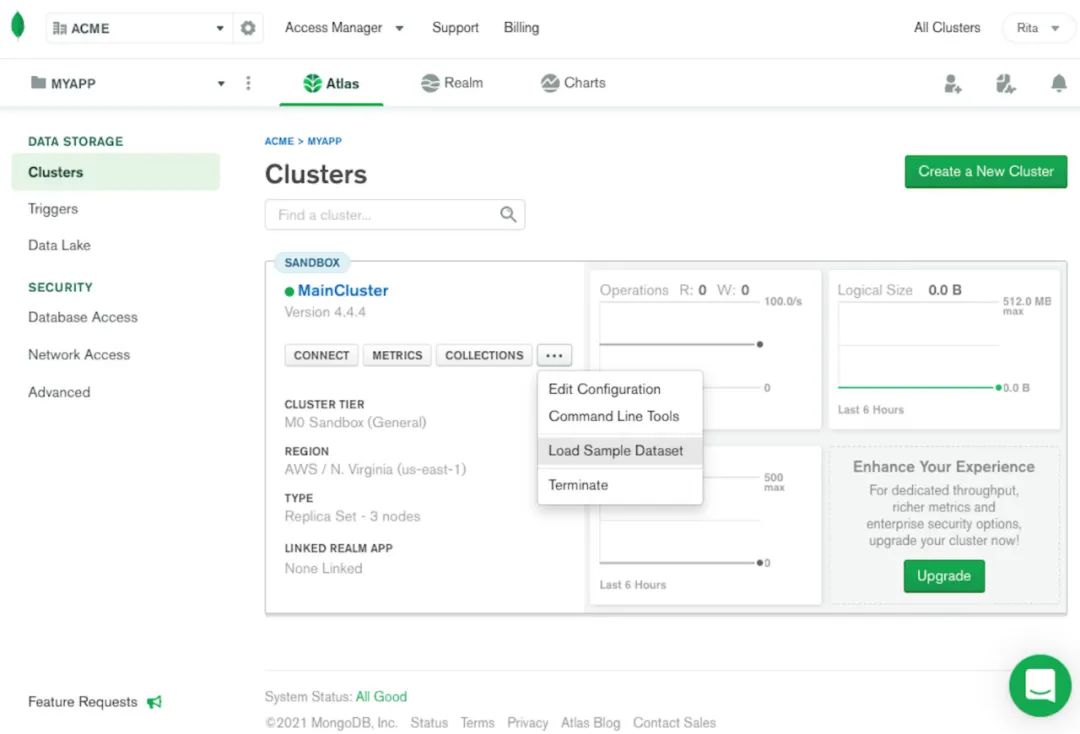Open the MainCluster link

343,291
